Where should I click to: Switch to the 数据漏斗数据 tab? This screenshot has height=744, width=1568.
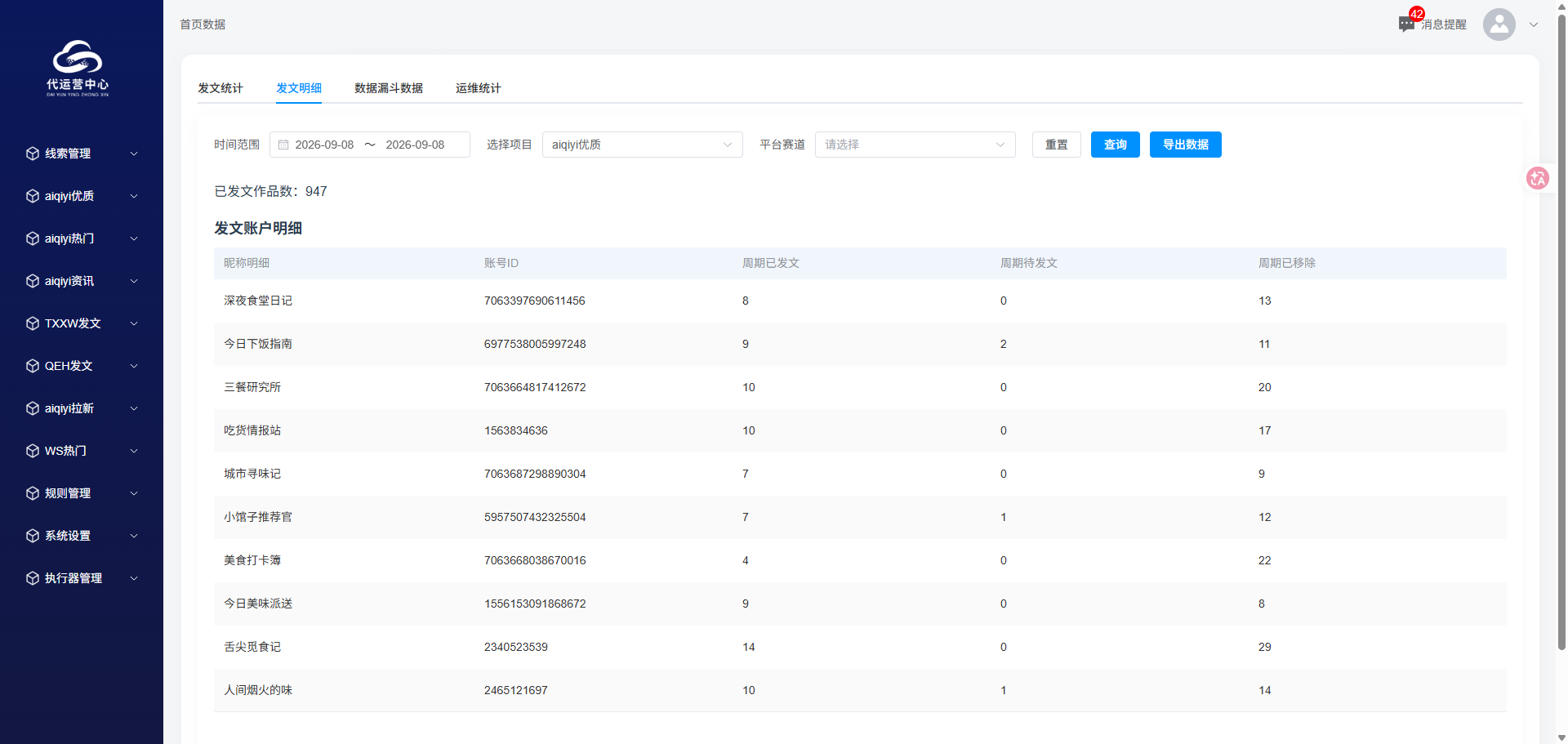click(389, 88)
